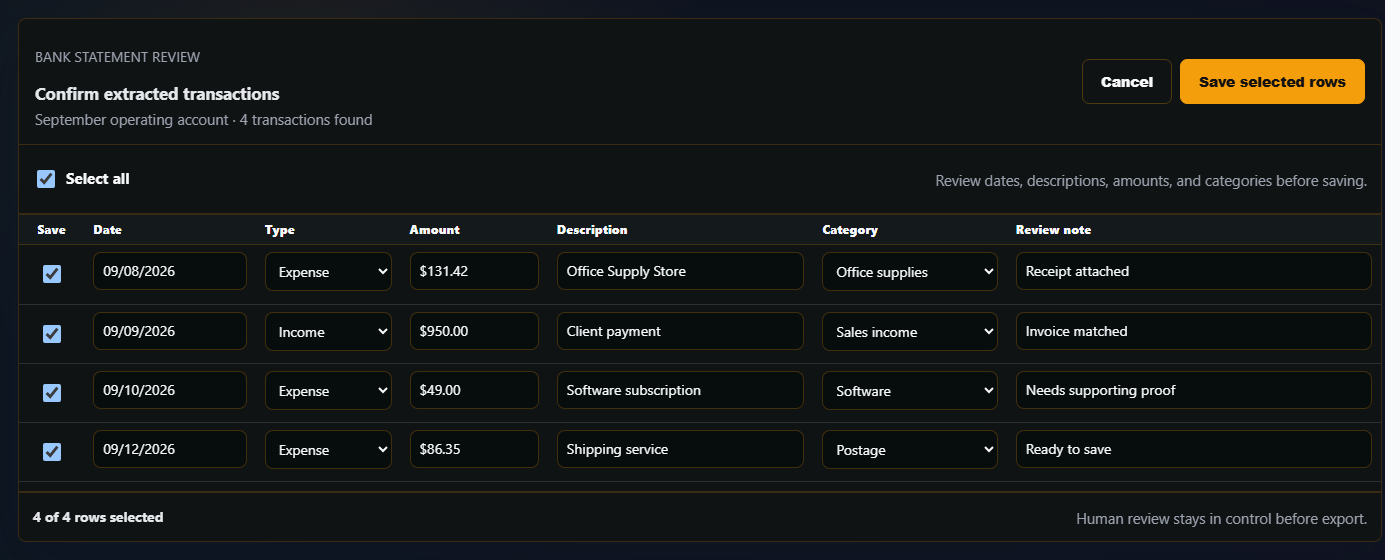Edit the $131.42 amount field
This screenshot has height=560, width=1400.
[474, 271]
